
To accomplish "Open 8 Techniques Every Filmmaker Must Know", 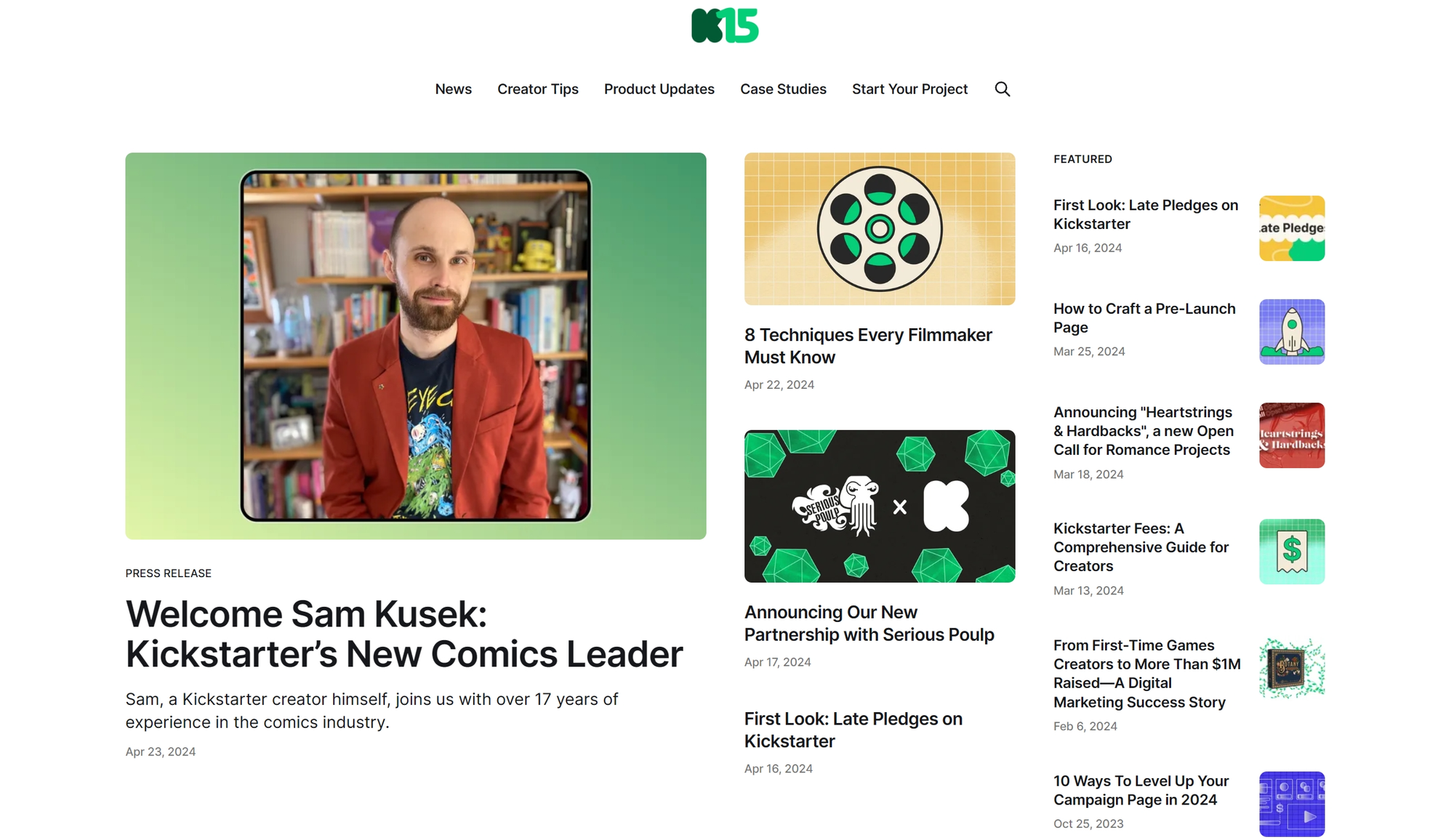I will (x=868, y=346).
